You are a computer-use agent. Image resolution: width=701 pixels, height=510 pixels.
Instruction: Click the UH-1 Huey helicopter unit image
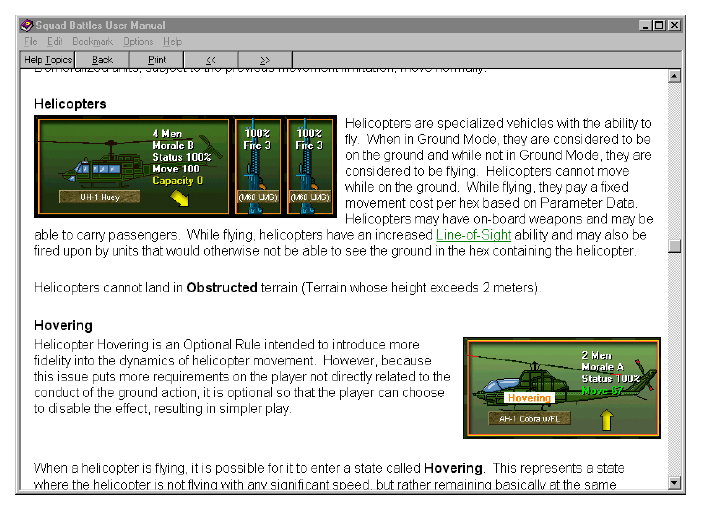(133, 166)
